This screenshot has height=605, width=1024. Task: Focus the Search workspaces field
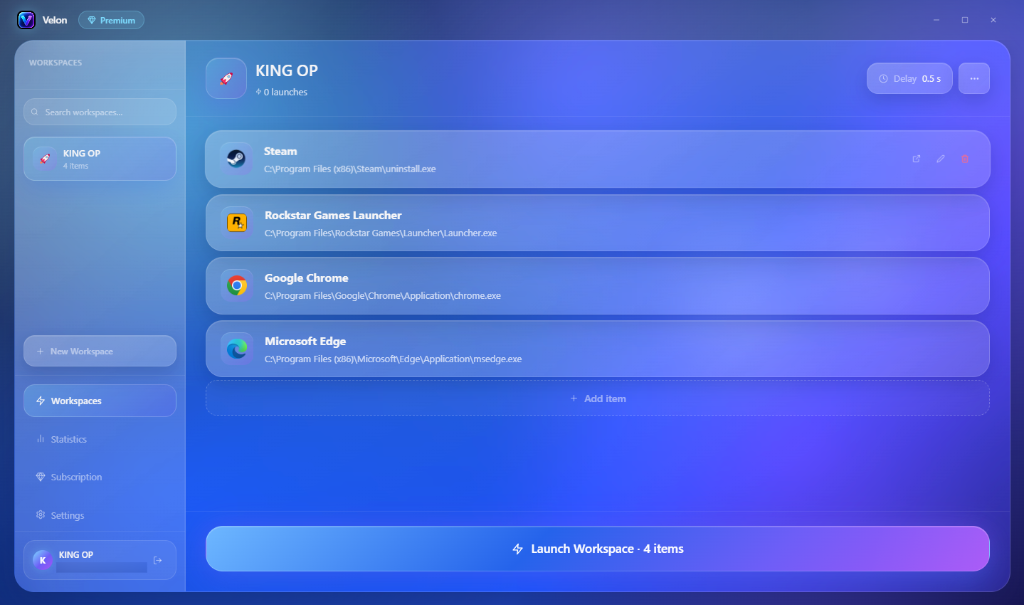tap(100, 112)
